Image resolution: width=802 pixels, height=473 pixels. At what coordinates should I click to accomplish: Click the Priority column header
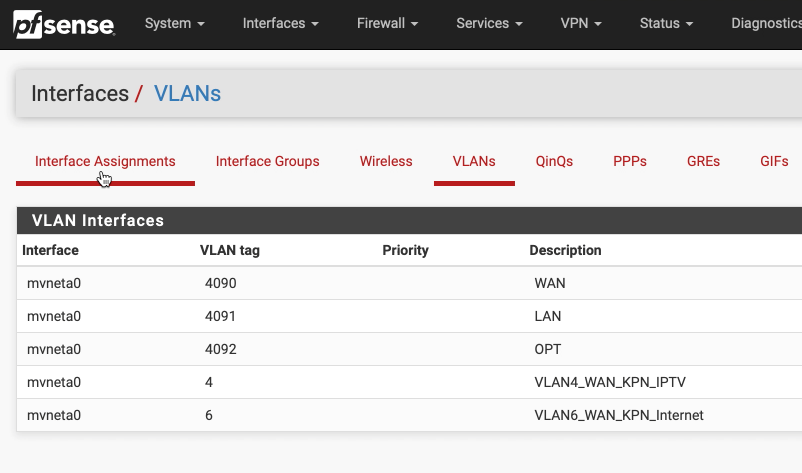(405, 251)
